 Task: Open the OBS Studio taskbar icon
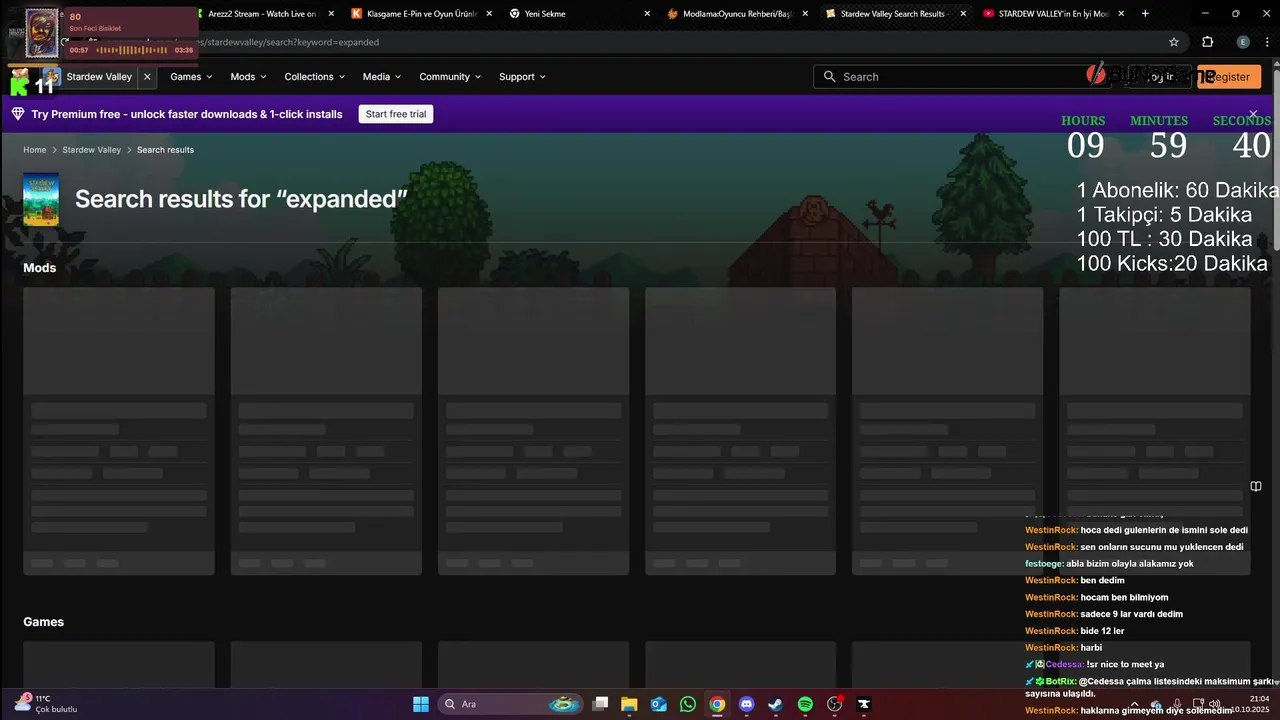tap(835, 704)
